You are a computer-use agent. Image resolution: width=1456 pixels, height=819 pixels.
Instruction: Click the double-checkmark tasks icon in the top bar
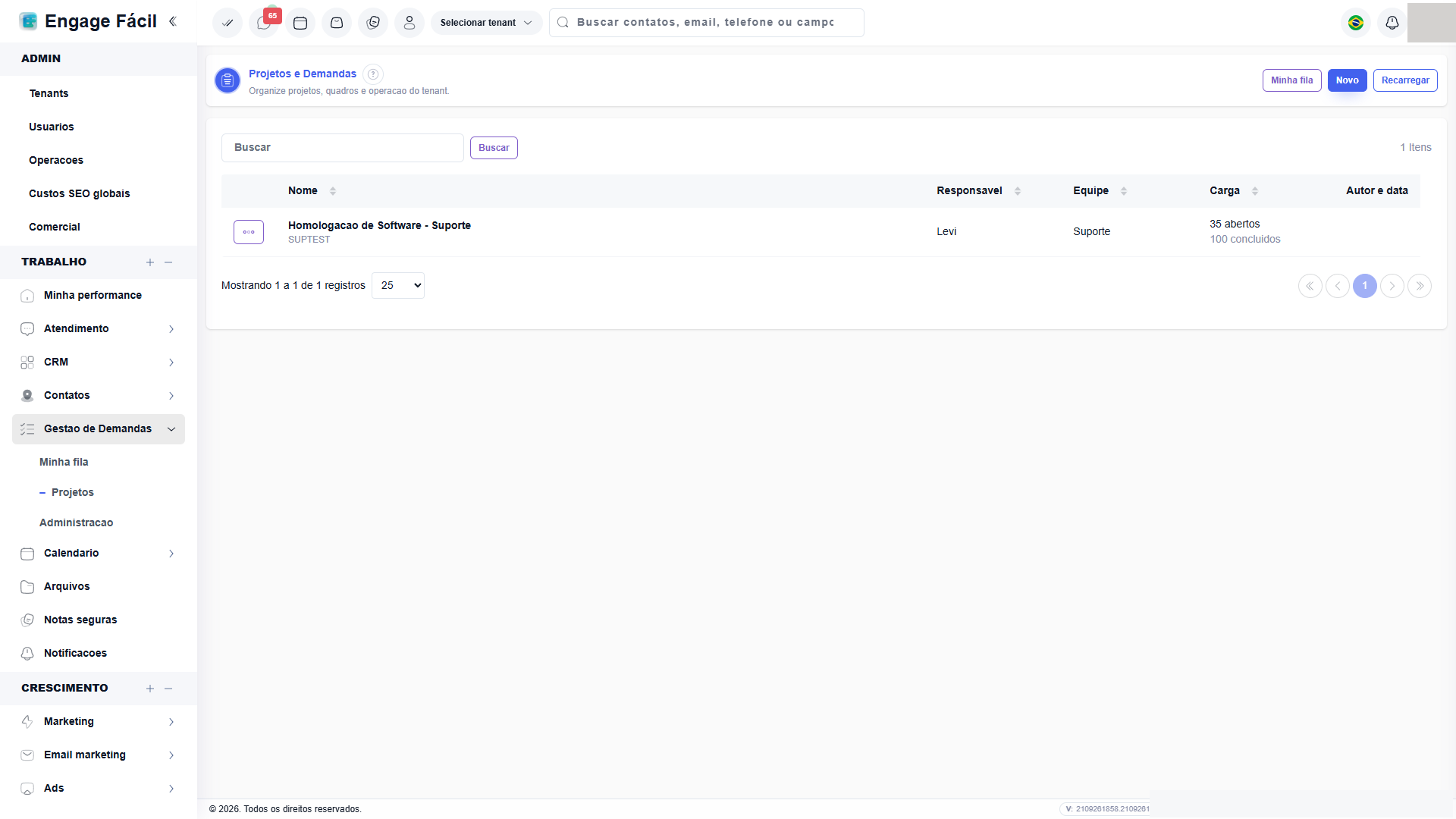[x=227, y=23]
